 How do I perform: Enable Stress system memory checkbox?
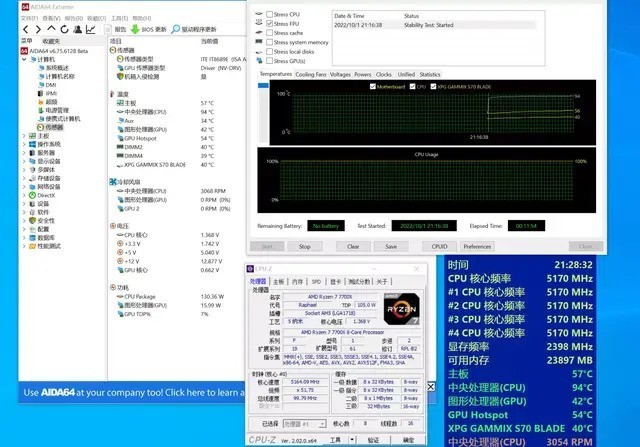pos(269,42)
